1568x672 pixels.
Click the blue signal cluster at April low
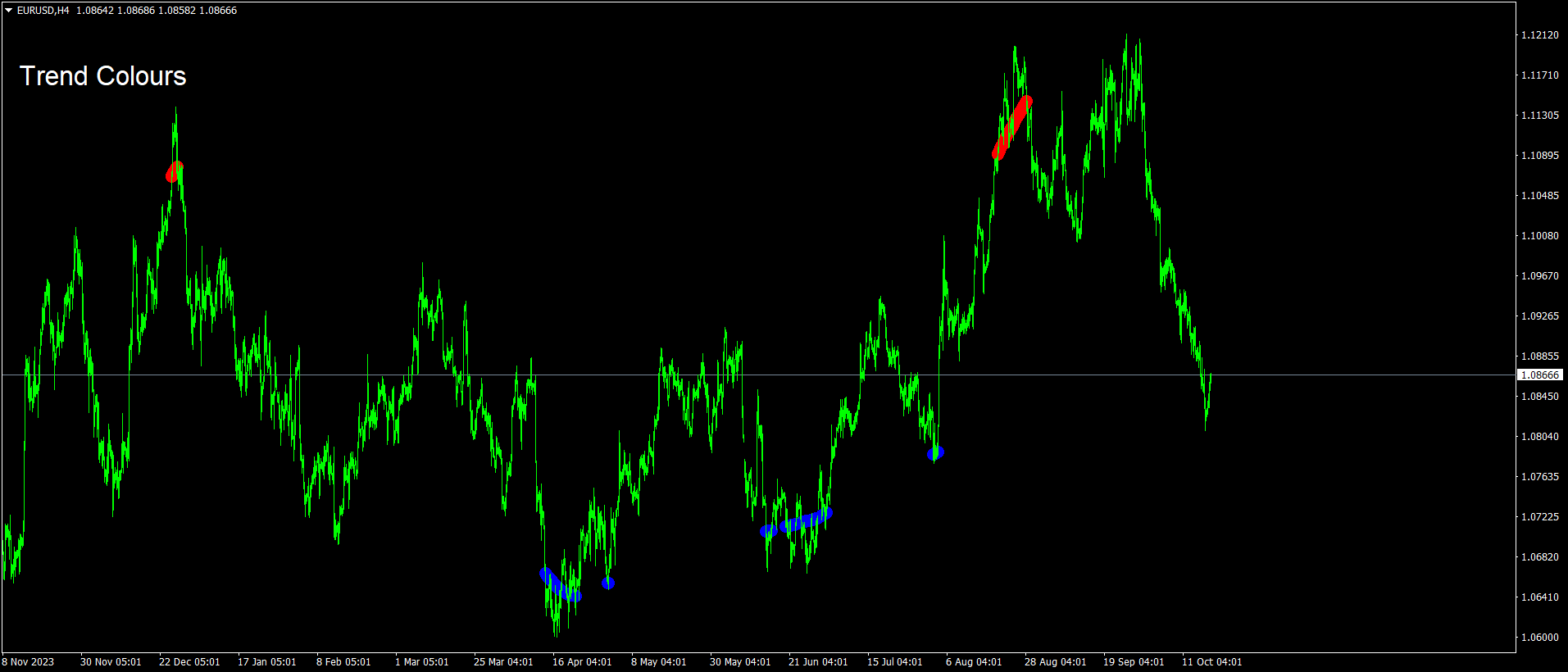click(x=560, y=585)
